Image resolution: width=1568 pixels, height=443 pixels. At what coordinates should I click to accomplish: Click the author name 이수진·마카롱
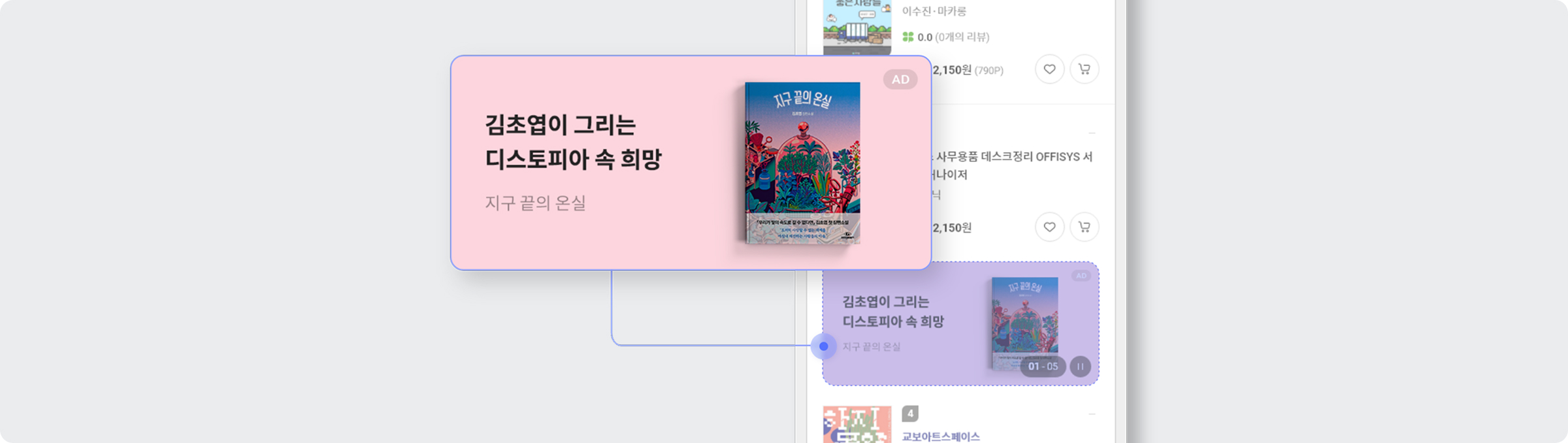(x=934, y=11)
